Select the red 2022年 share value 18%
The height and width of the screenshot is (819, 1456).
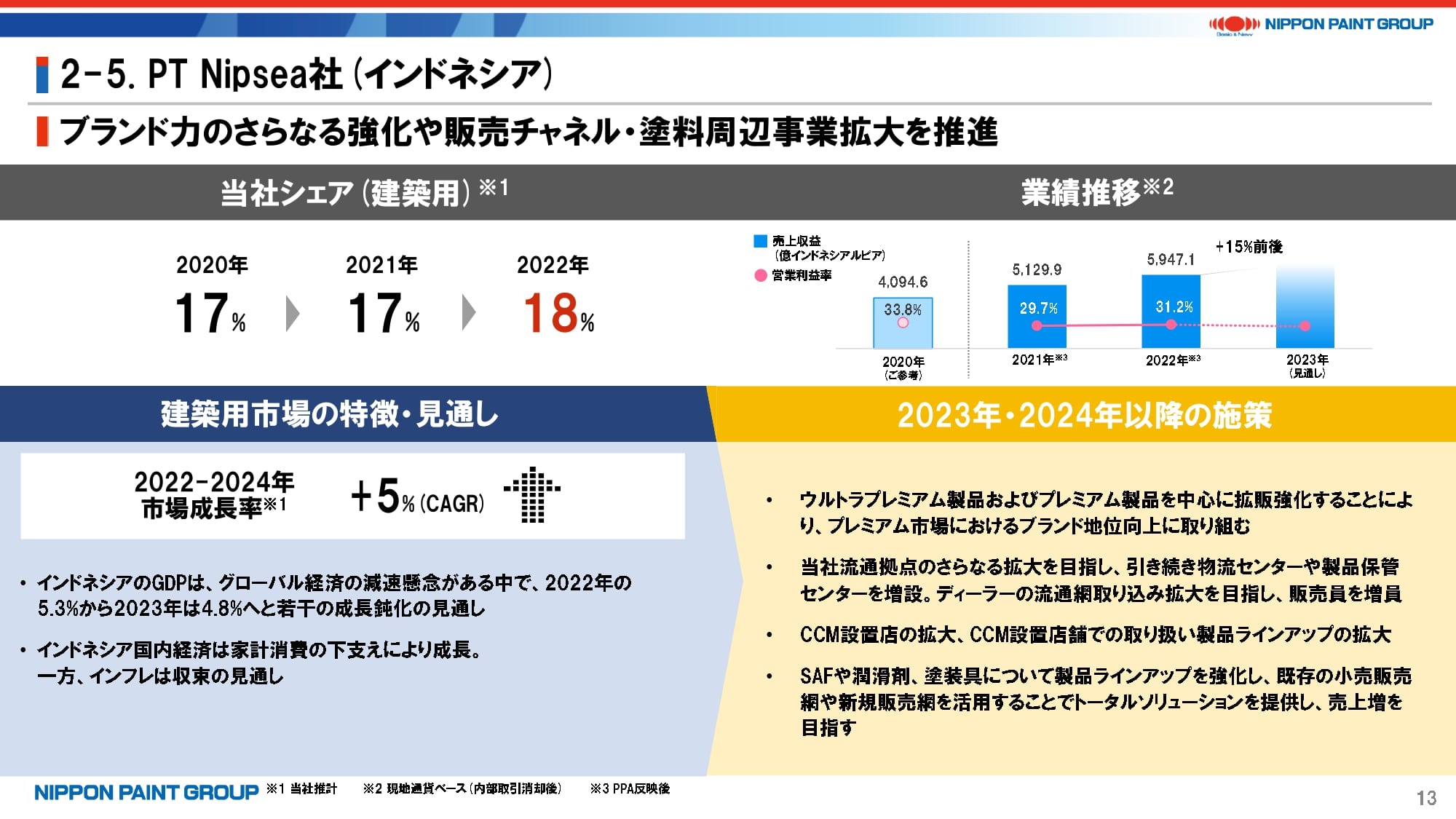pos(558,314)
